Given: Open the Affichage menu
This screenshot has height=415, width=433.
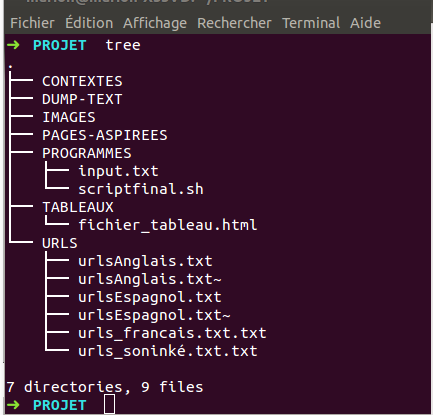Looking at the screenshot, I should [x=155, y=24].
